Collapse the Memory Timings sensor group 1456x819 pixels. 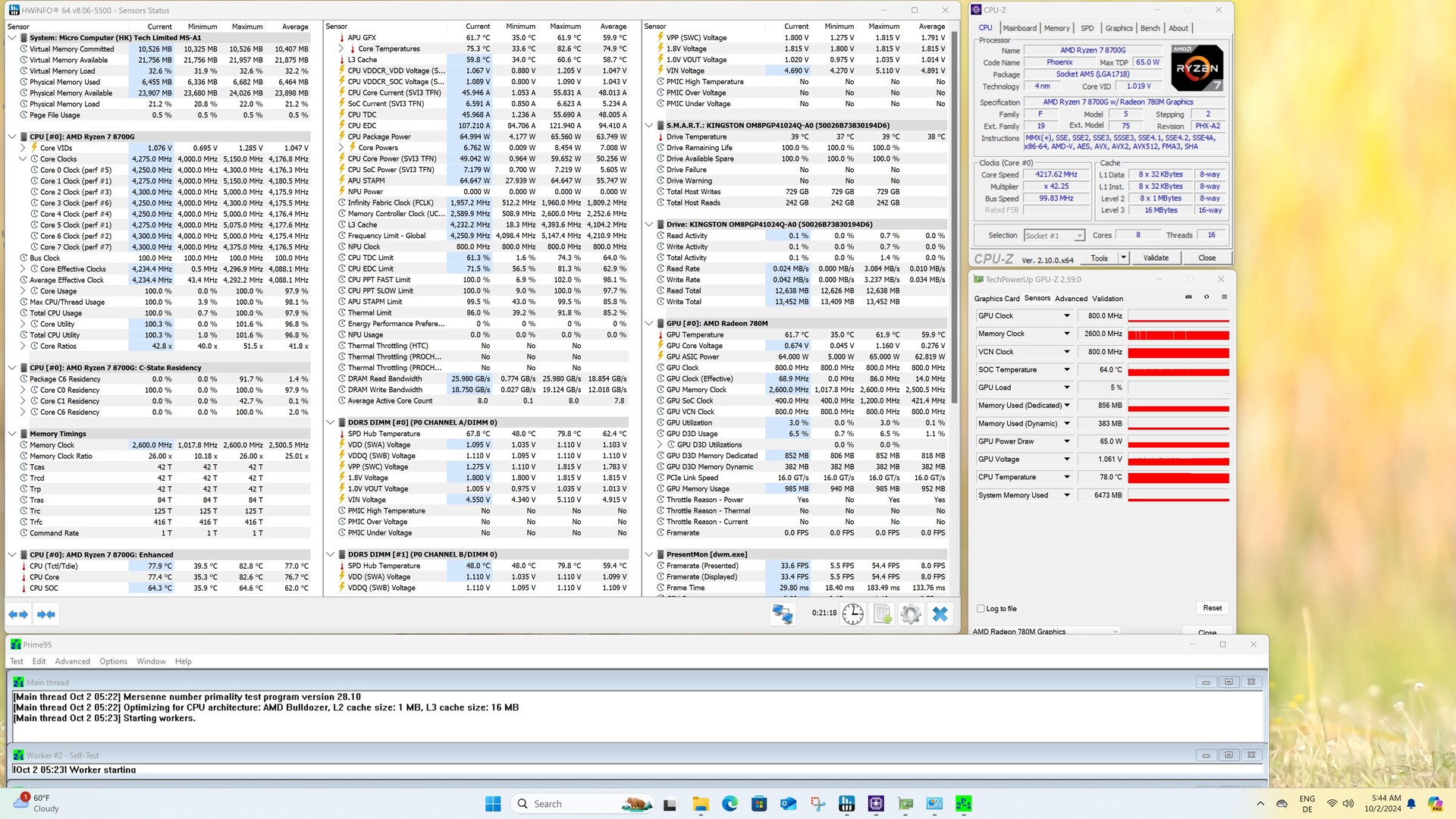[12, 434]
